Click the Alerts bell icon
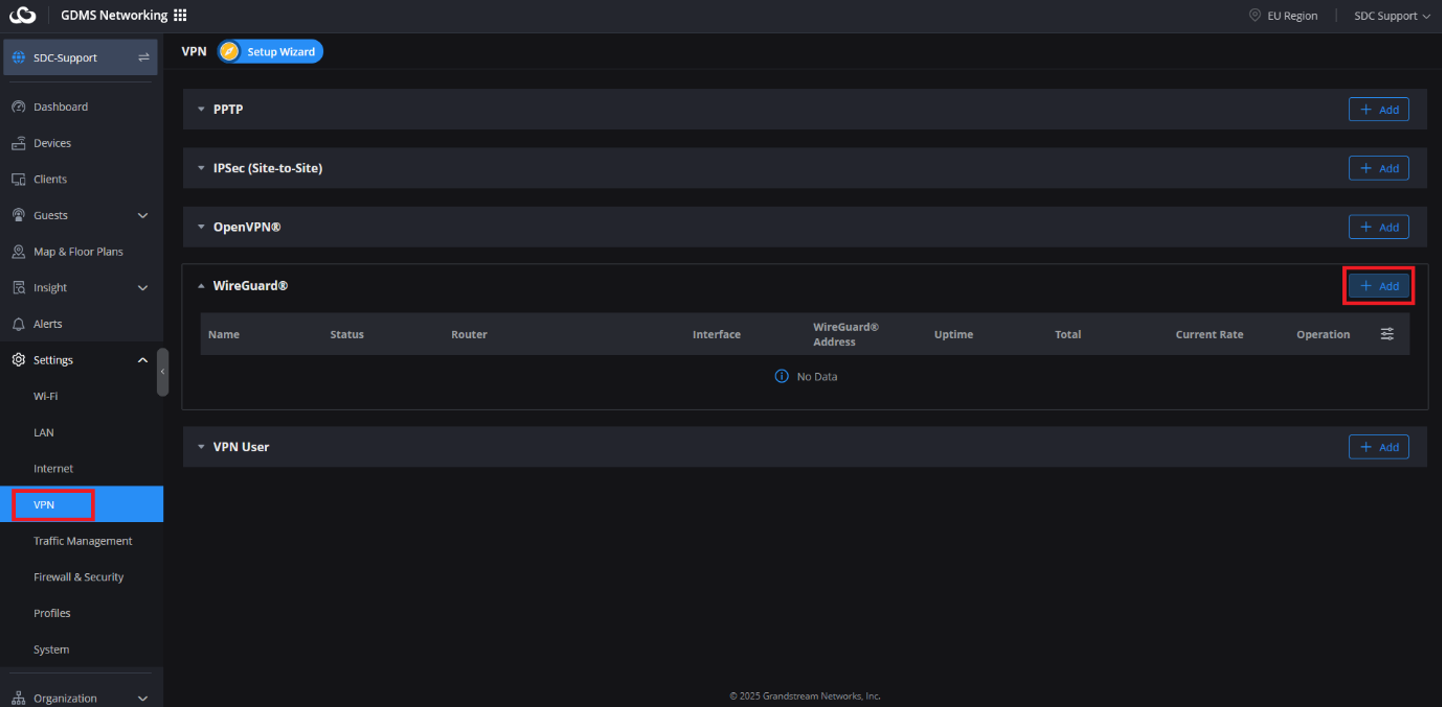The width and height of the screenshot is (1442, 707). pyautogui.click(x=18, y=324)
